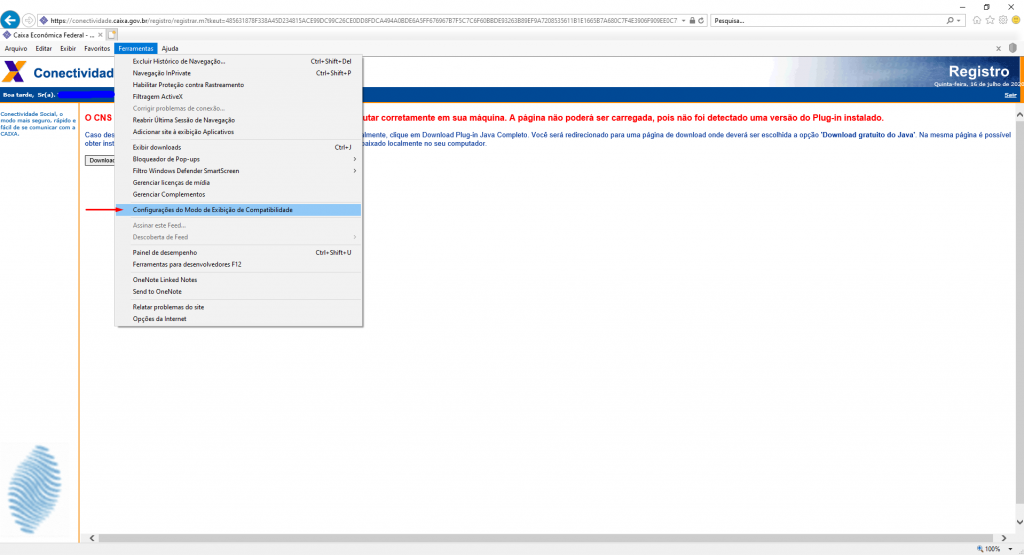The image size is (1024, 555).
Task: Choose Opções da Internet menu entry
Action: (x=159, y=319)
